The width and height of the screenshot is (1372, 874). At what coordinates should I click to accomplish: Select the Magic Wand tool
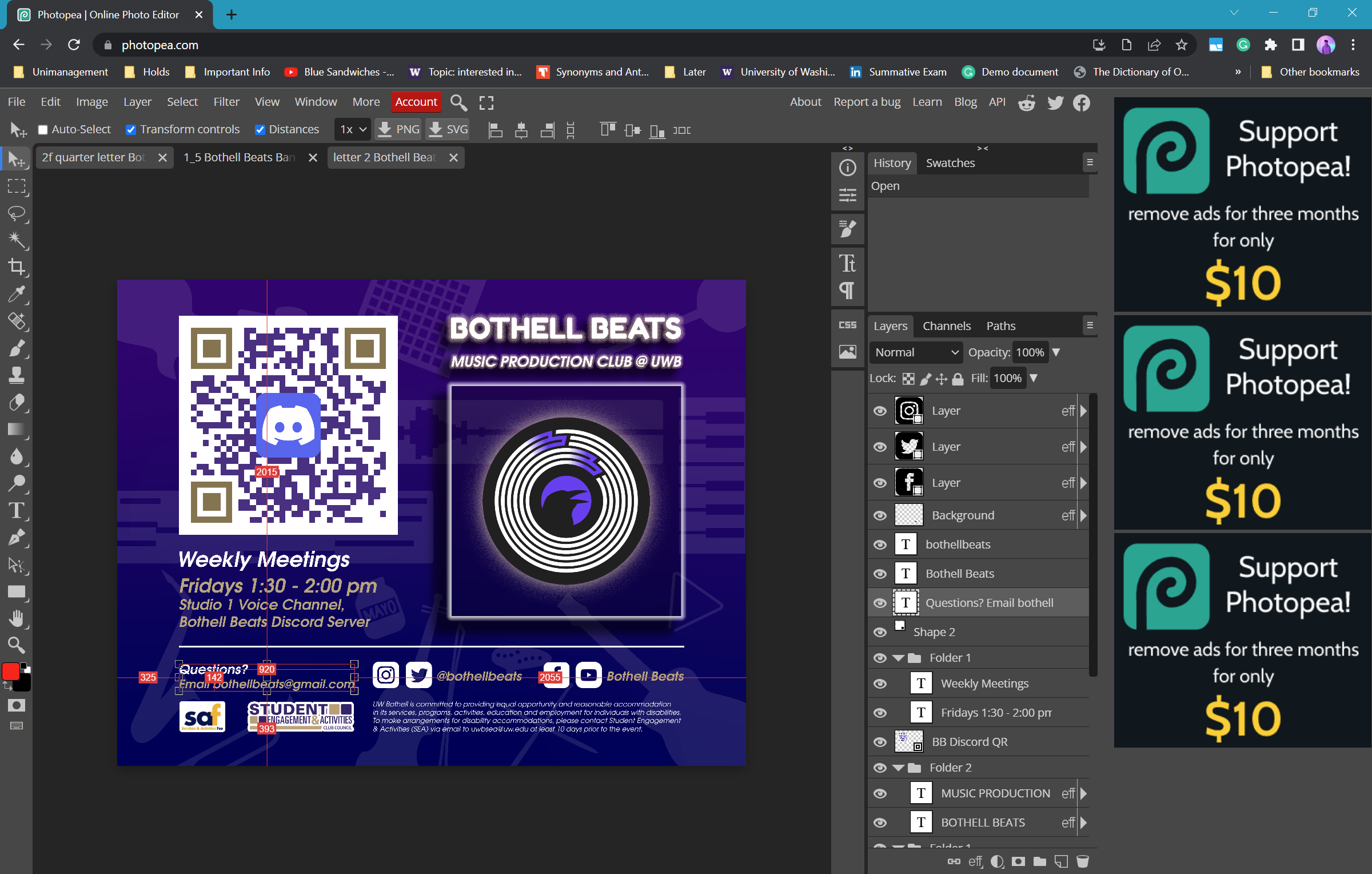click(x=17, y=240)
